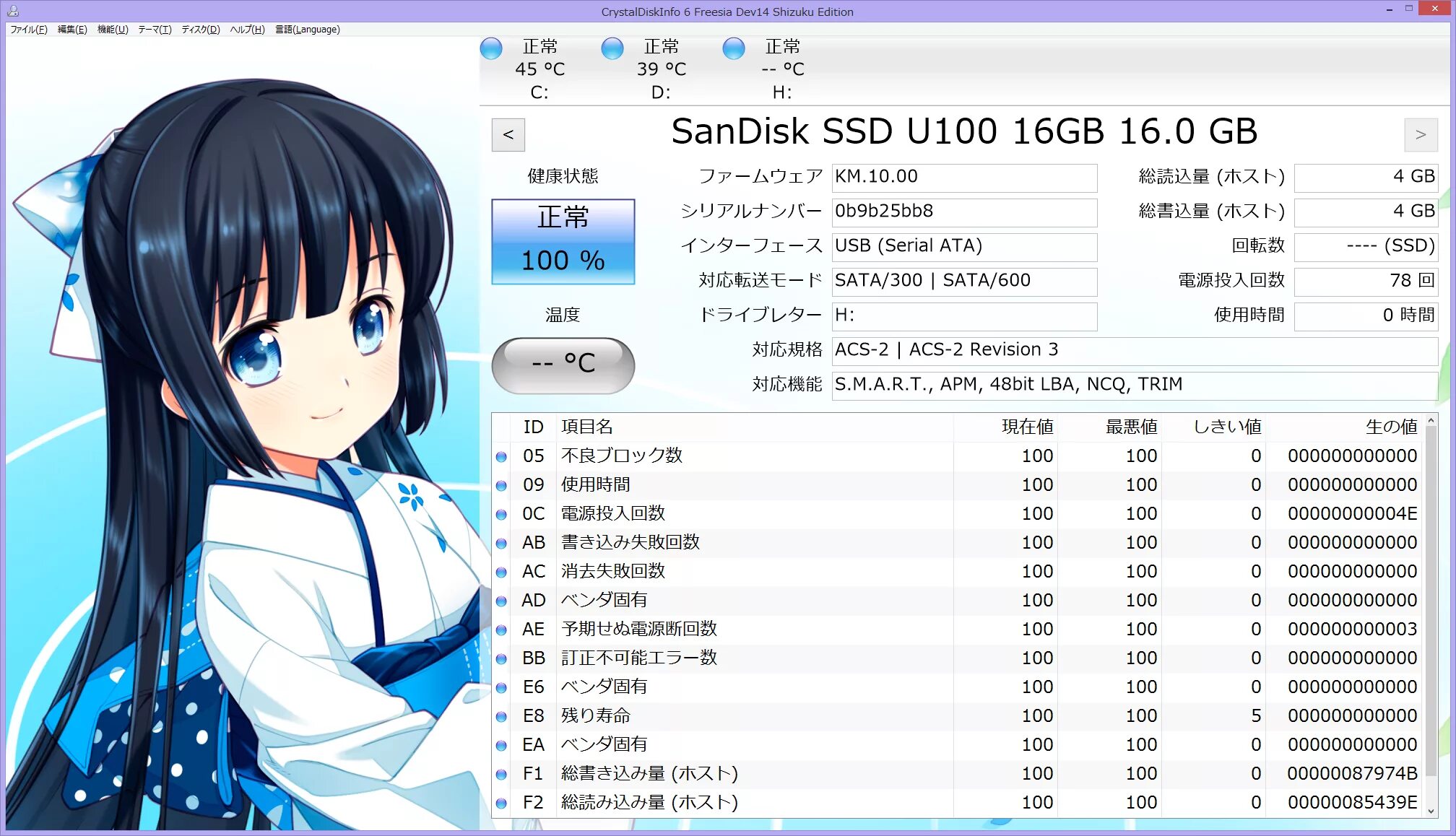Click the serial number field 0b9b25bb8
The width and height of the screenshot is (1456, 836).
pyautogui.click(x=964, y=212)
